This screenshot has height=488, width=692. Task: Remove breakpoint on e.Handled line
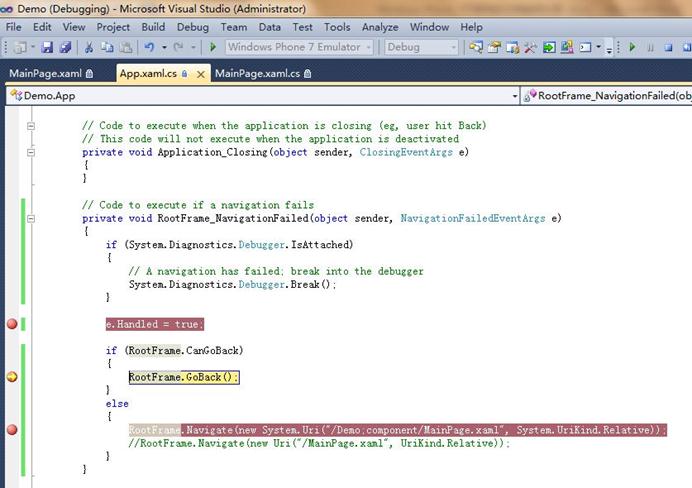12,324
